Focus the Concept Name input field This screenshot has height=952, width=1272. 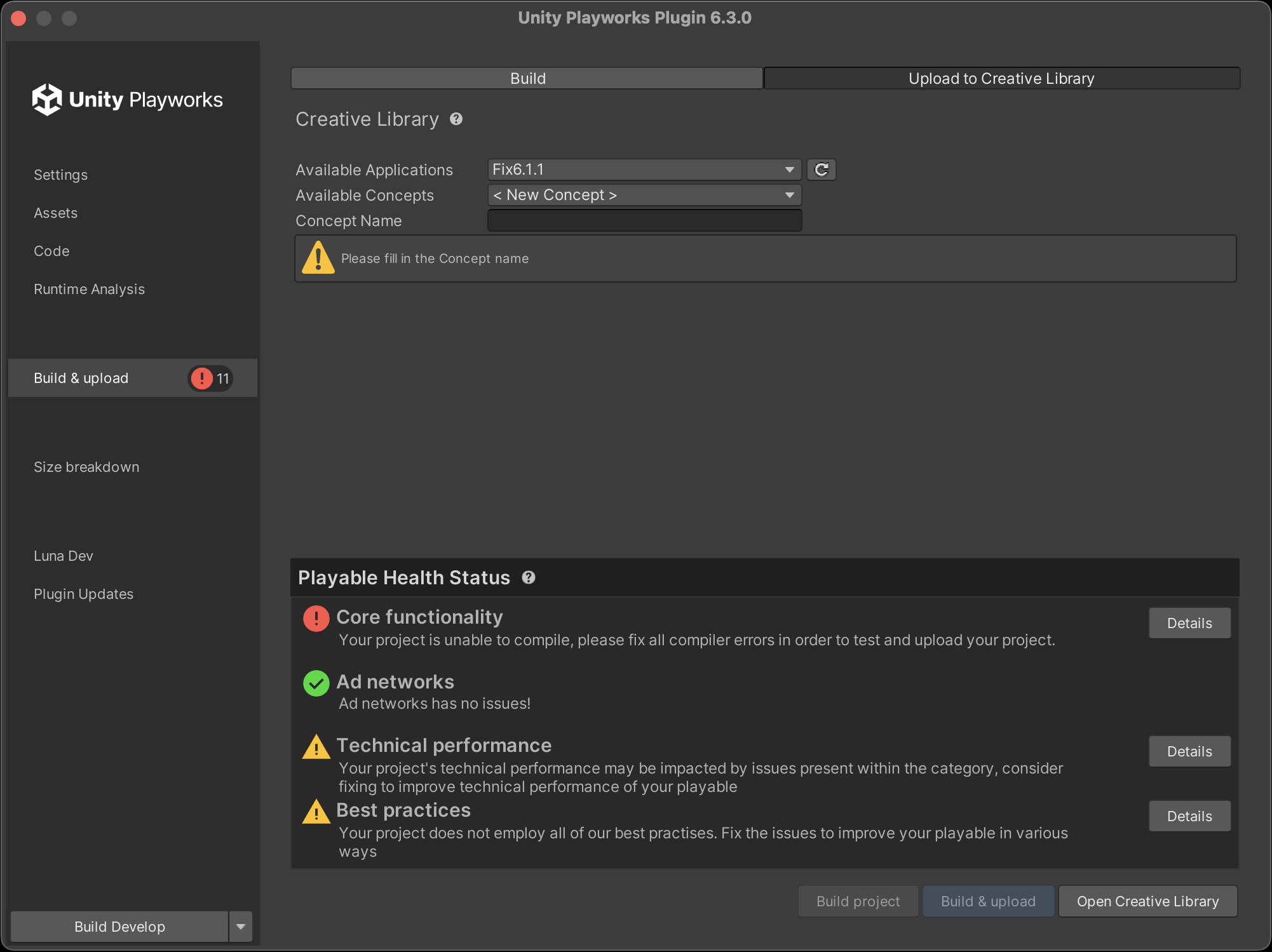pyautogui.click(x=644, y=220)
